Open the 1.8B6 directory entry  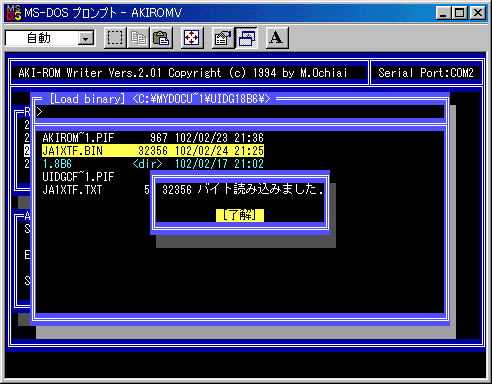(x=153, y=164)
